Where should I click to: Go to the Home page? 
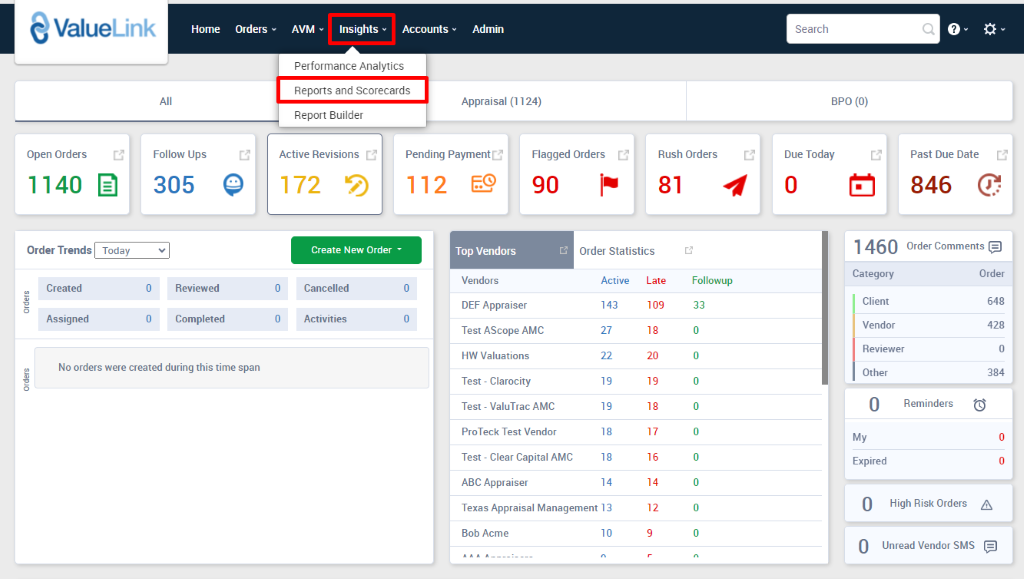pyautogui.click(x=205, y=29)
